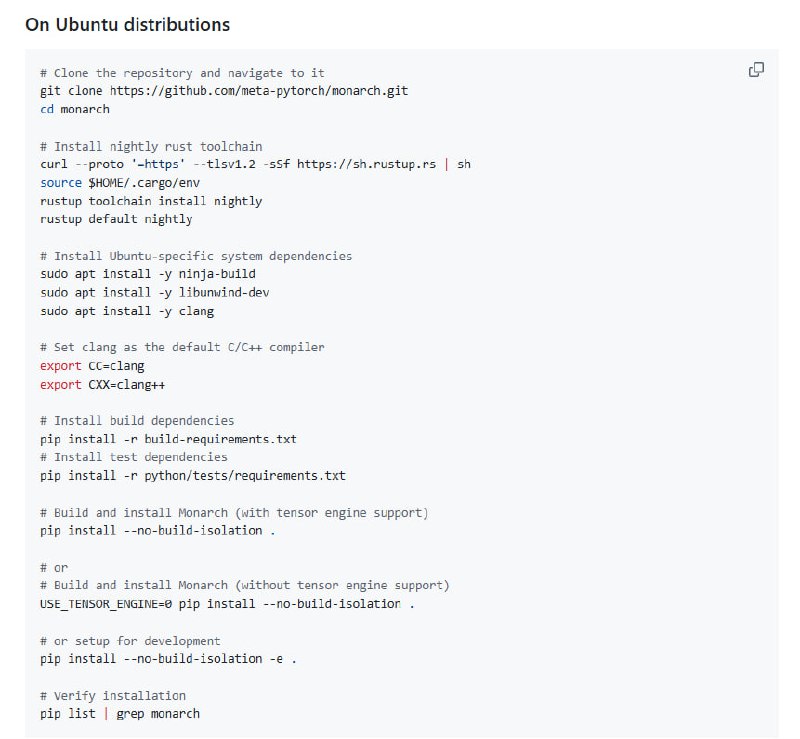800x739 pixels.
Task: Click the copy code icon
Action: pyautogui.click(x=756, y=69)
